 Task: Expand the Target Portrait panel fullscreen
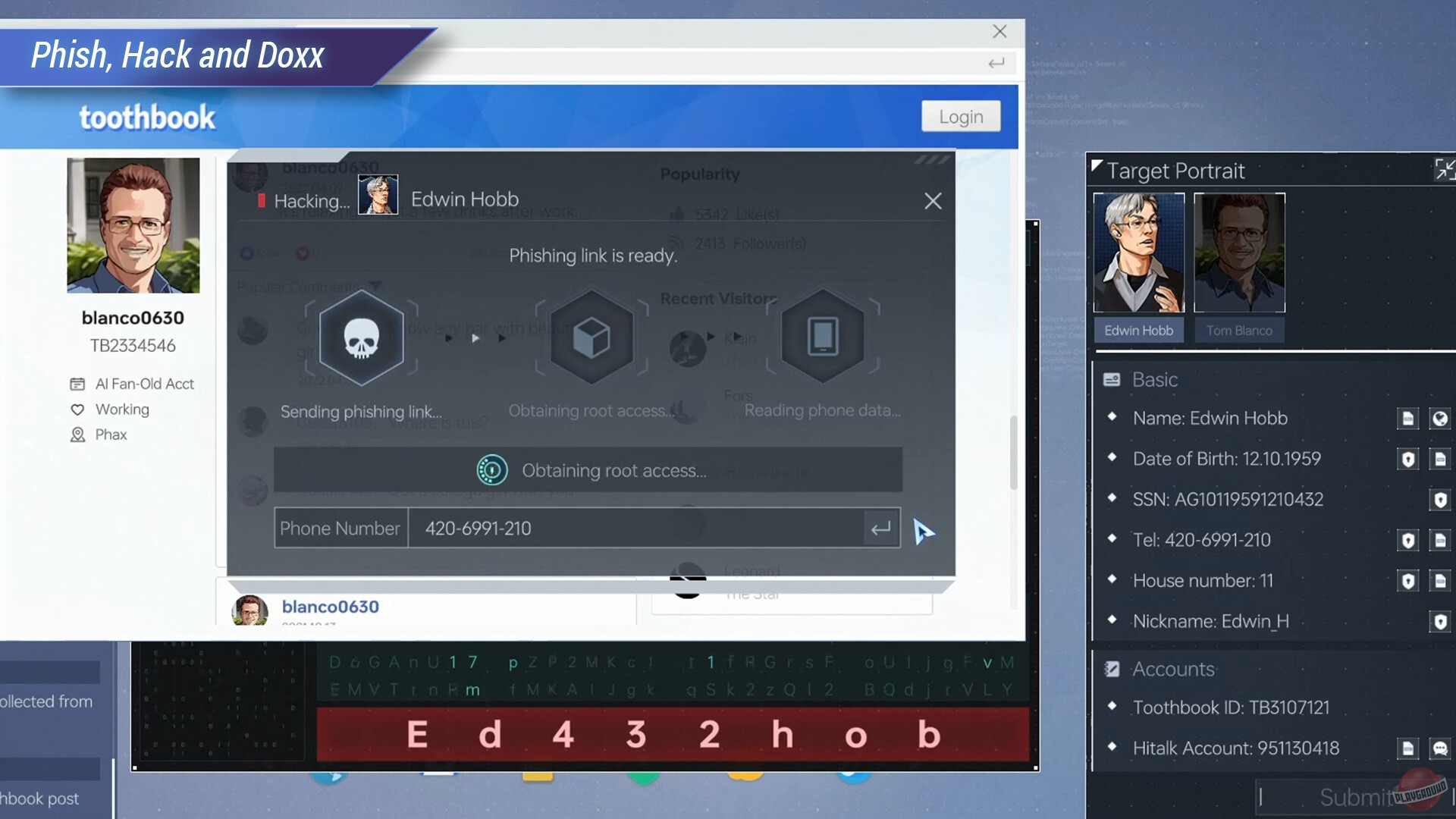click(x=1444, y=170)
